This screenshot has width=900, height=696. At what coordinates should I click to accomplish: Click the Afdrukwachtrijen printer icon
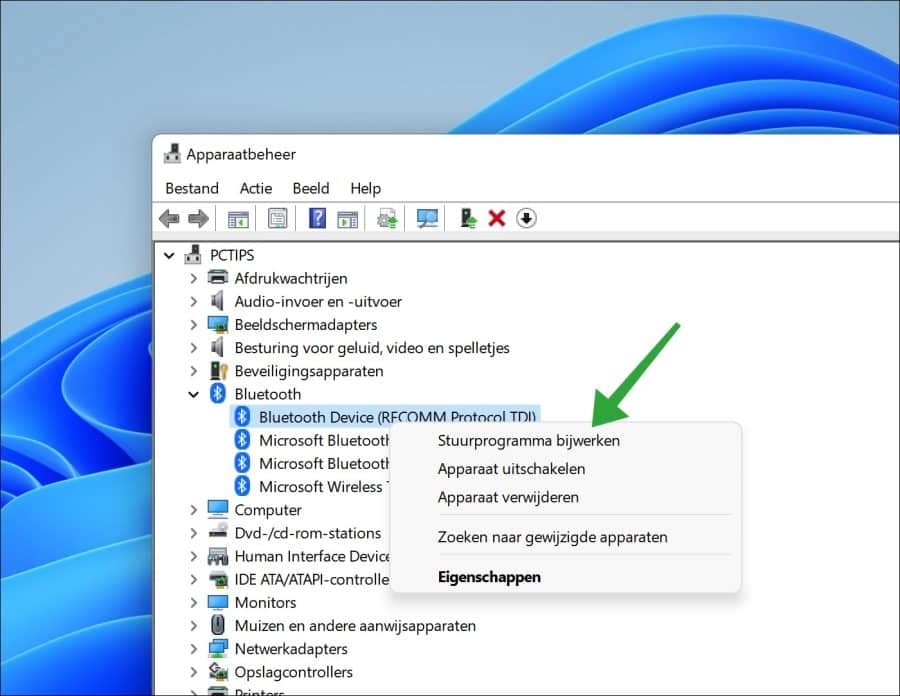pyautogui.click(x=218, y=278)
